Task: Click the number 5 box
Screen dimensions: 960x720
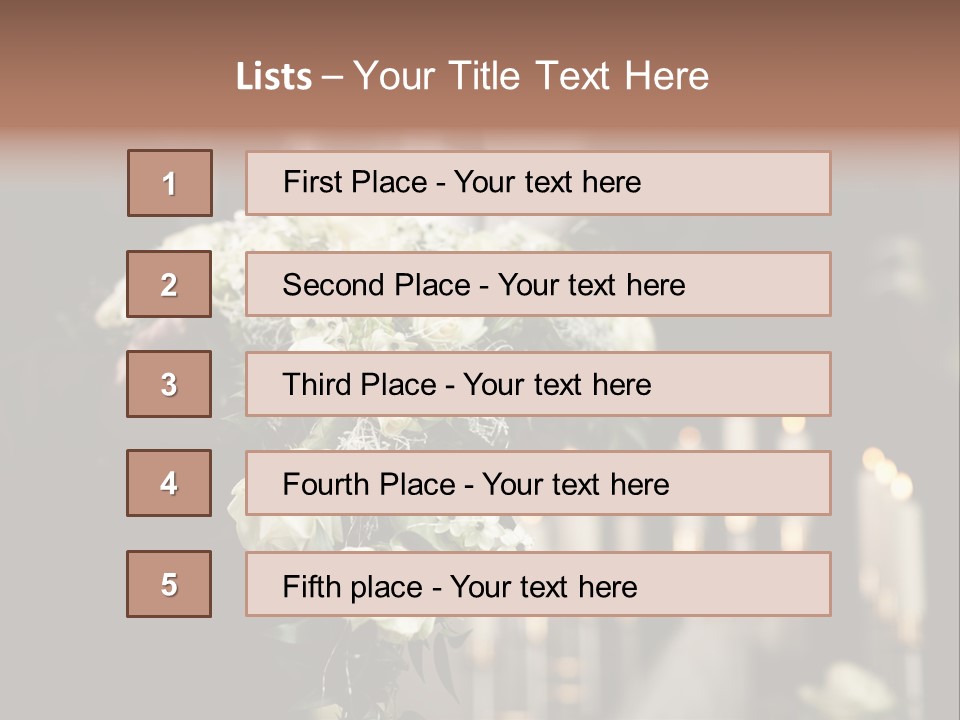Action: 169,584
